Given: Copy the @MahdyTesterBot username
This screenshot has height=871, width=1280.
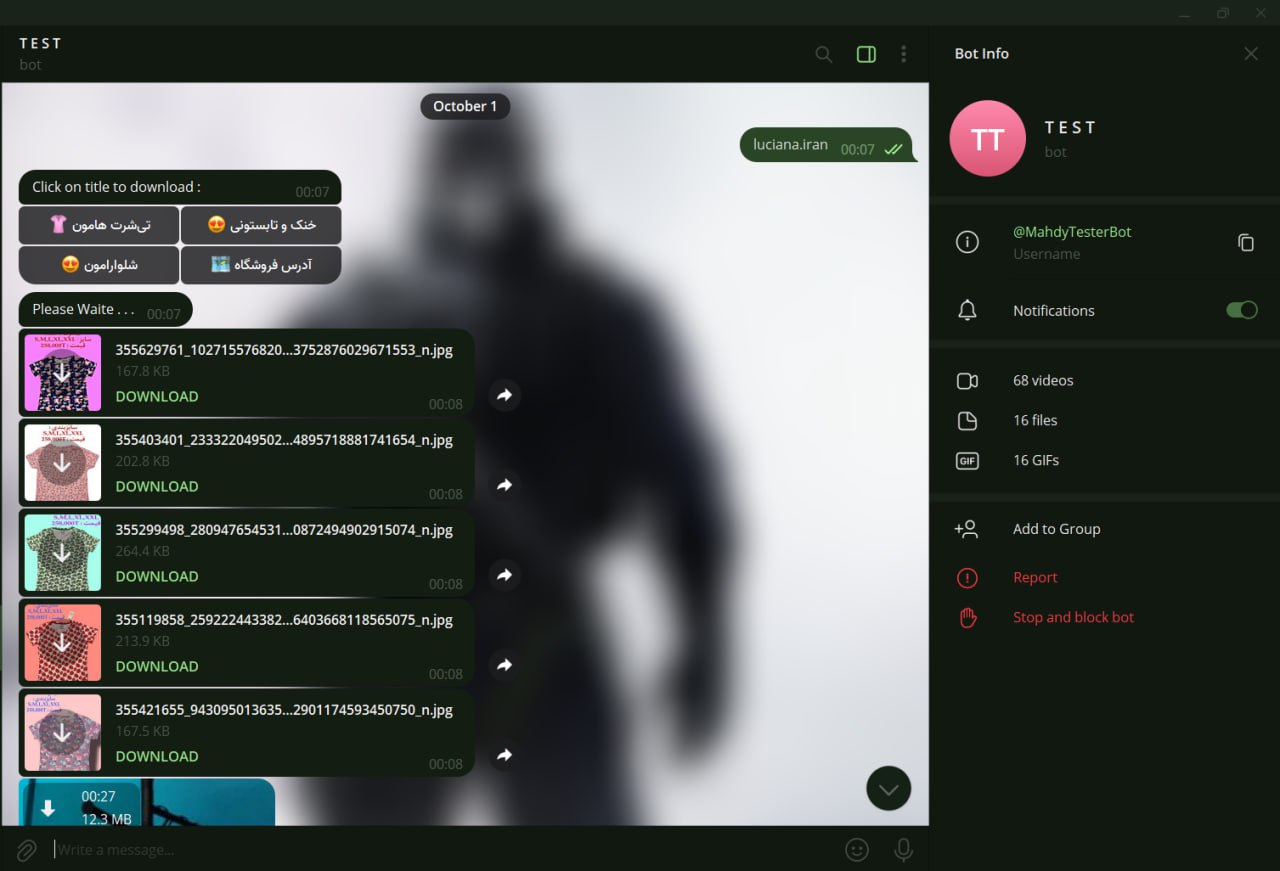Looking at the screenshot, I should click(x=1246, y=242).
